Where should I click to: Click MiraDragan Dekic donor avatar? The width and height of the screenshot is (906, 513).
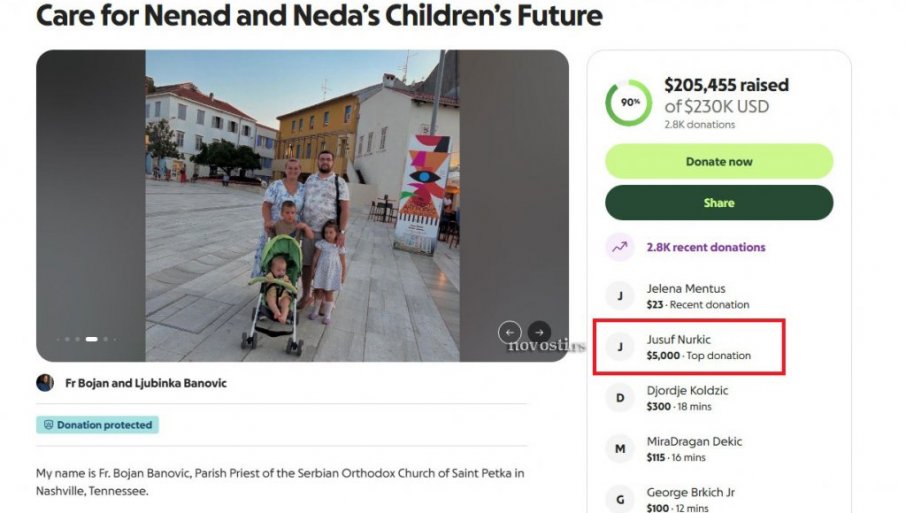pyautogui.click(x=620, y=449)
